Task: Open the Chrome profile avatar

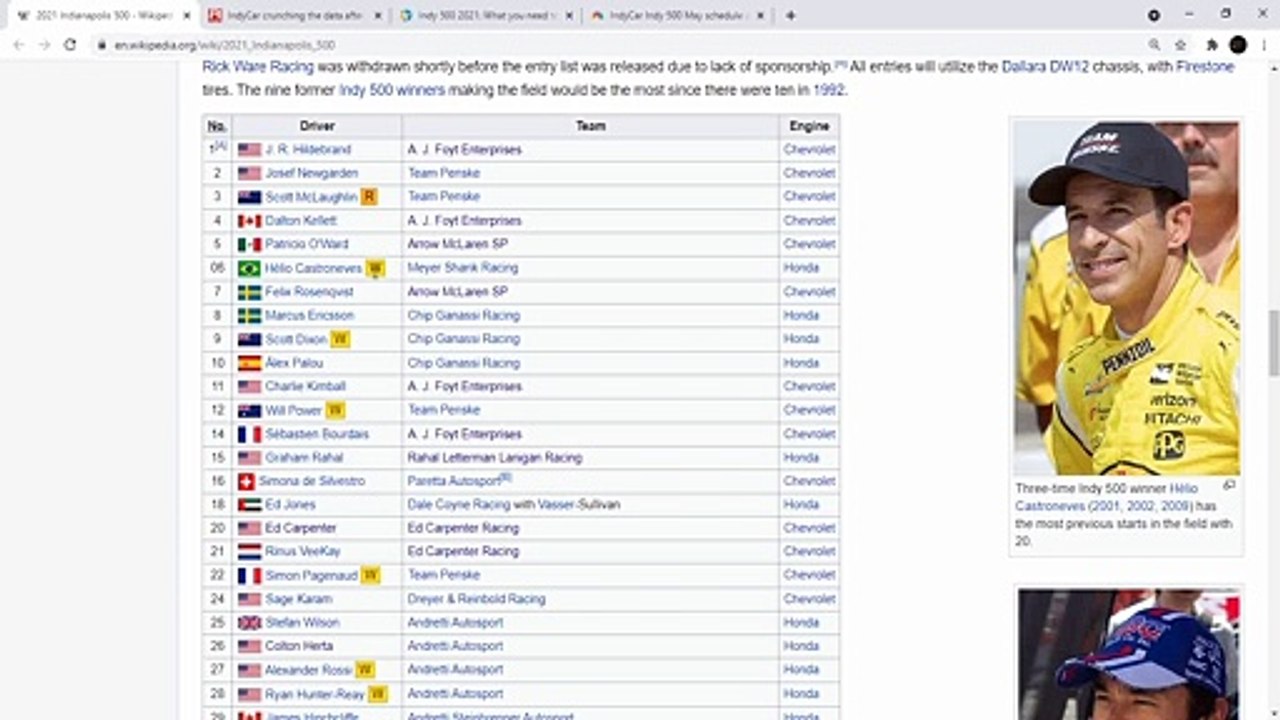Action: point(1238,45)
